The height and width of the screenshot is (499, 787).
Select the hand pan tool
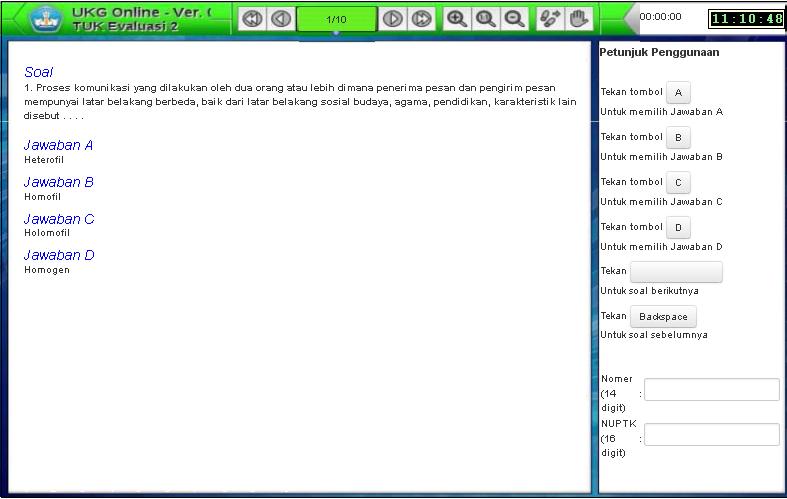pos(579,19)
